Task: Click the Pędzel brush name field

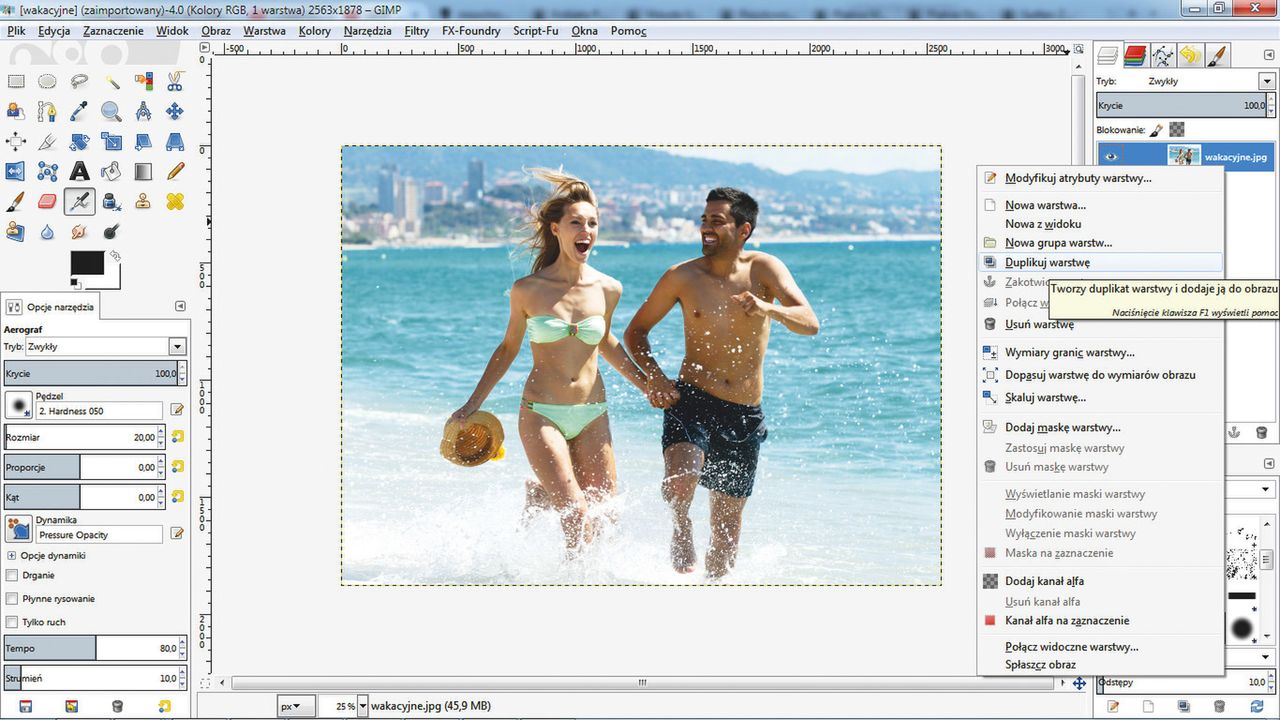Action: click(x=99, y=411)
